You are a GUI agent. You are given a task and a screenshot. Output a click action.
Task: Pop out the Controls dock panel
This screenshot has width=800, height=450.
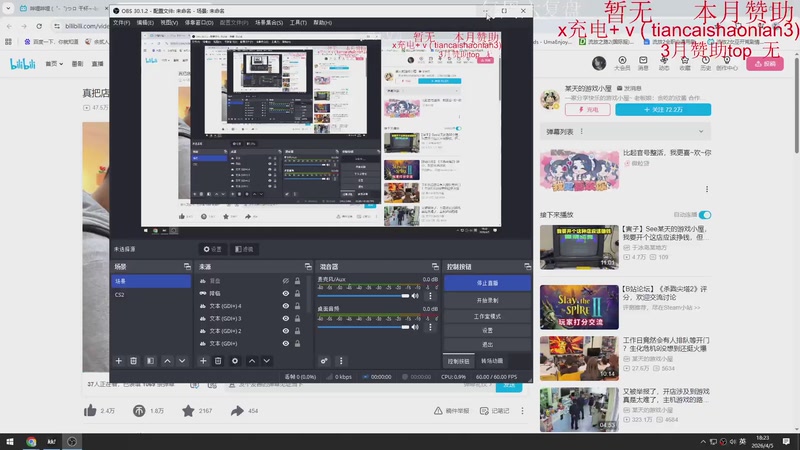(x=527, y=266)
